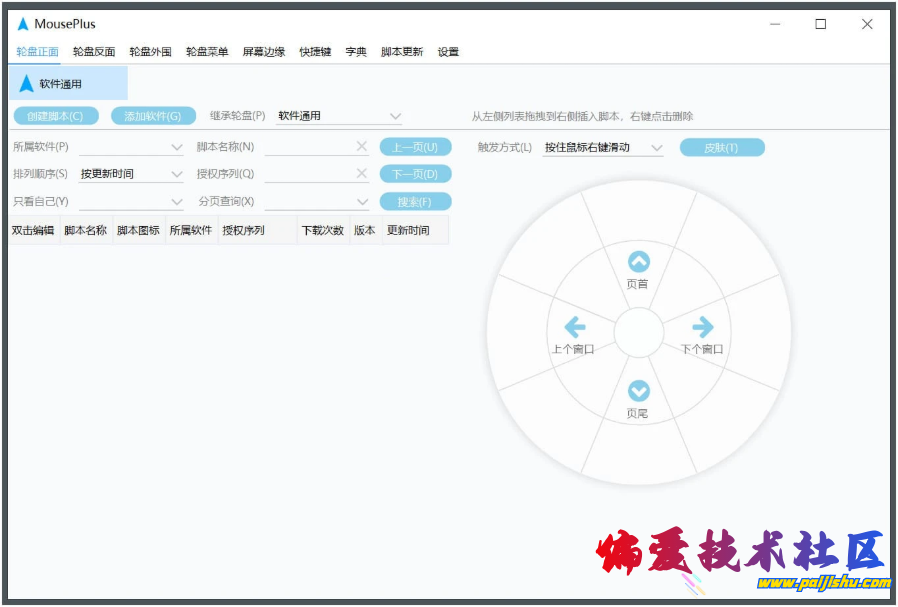
Task: Open the 屏幕边缘 tab
Action: (263, 52)
